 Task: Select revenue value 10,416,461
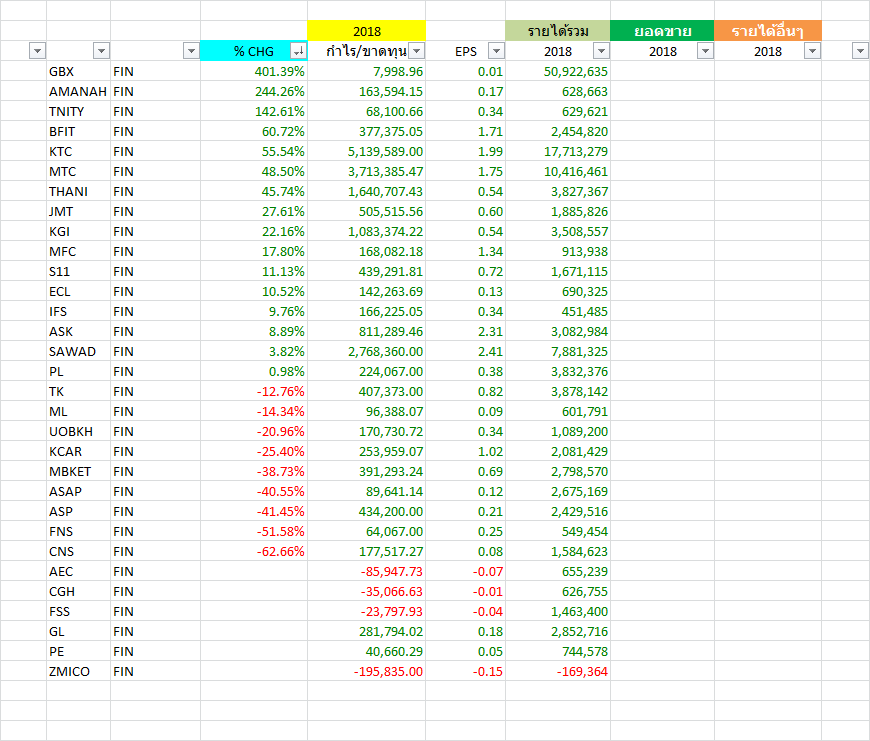[x=558, y=171]
